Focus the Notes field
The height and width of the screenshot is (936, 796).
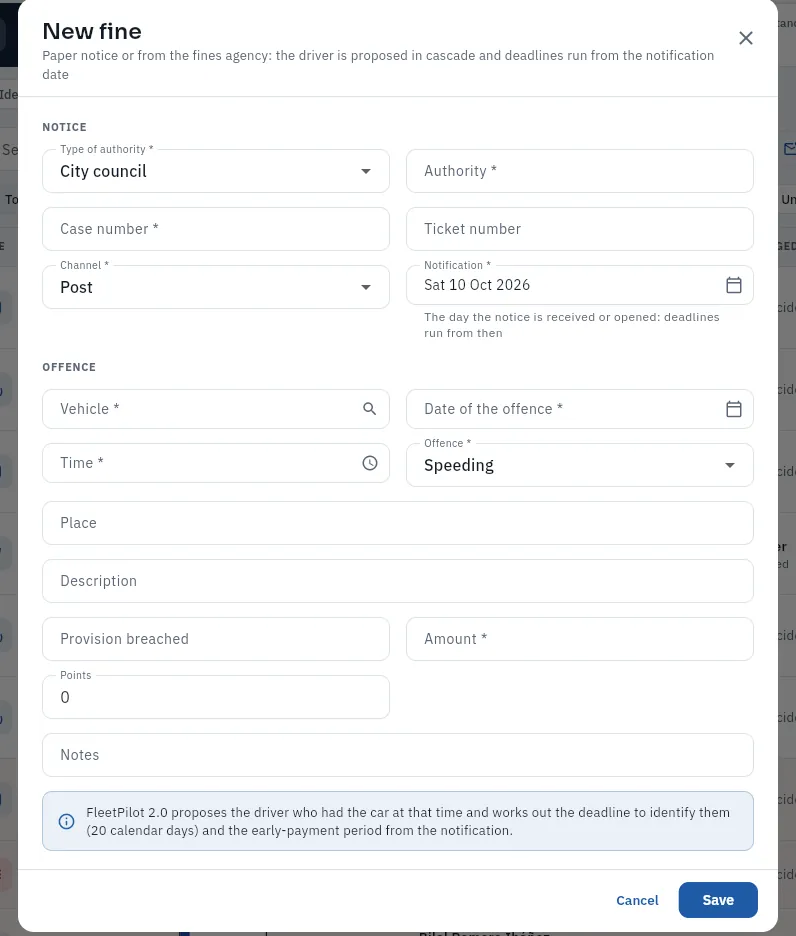pyautogui.click(x=398, y=755)
